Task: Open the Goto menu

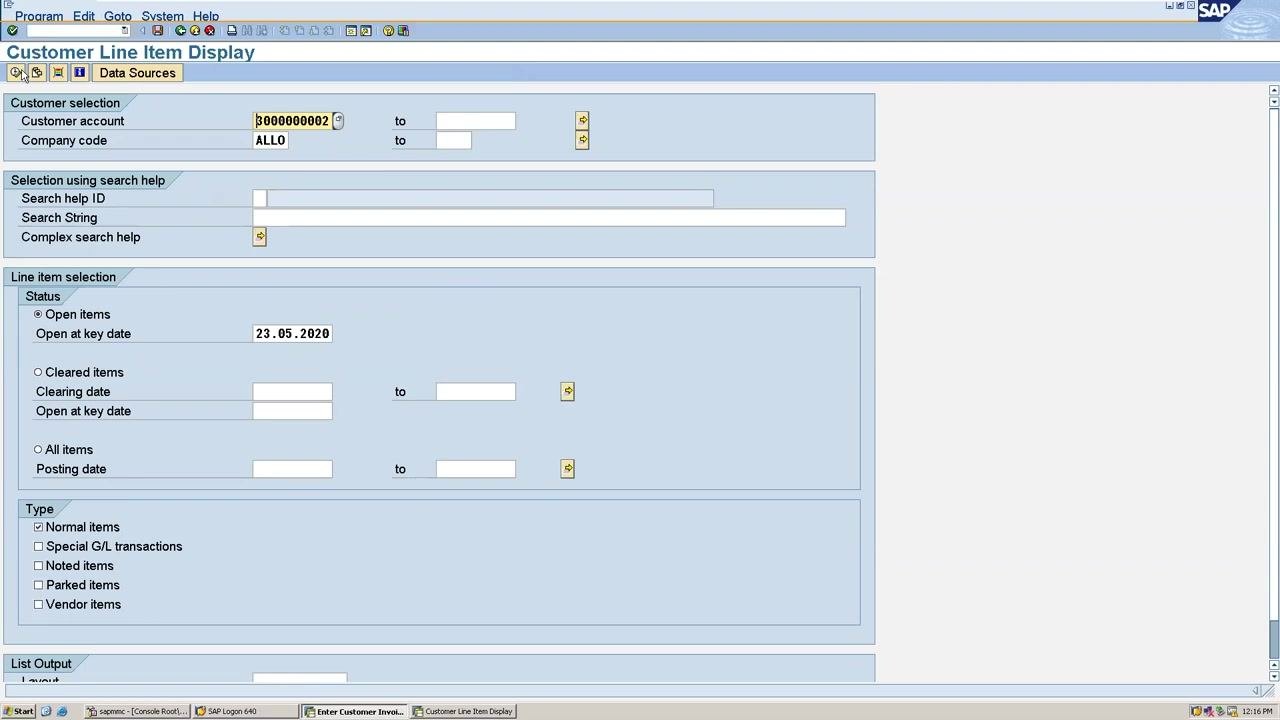Action: [118, 16]
